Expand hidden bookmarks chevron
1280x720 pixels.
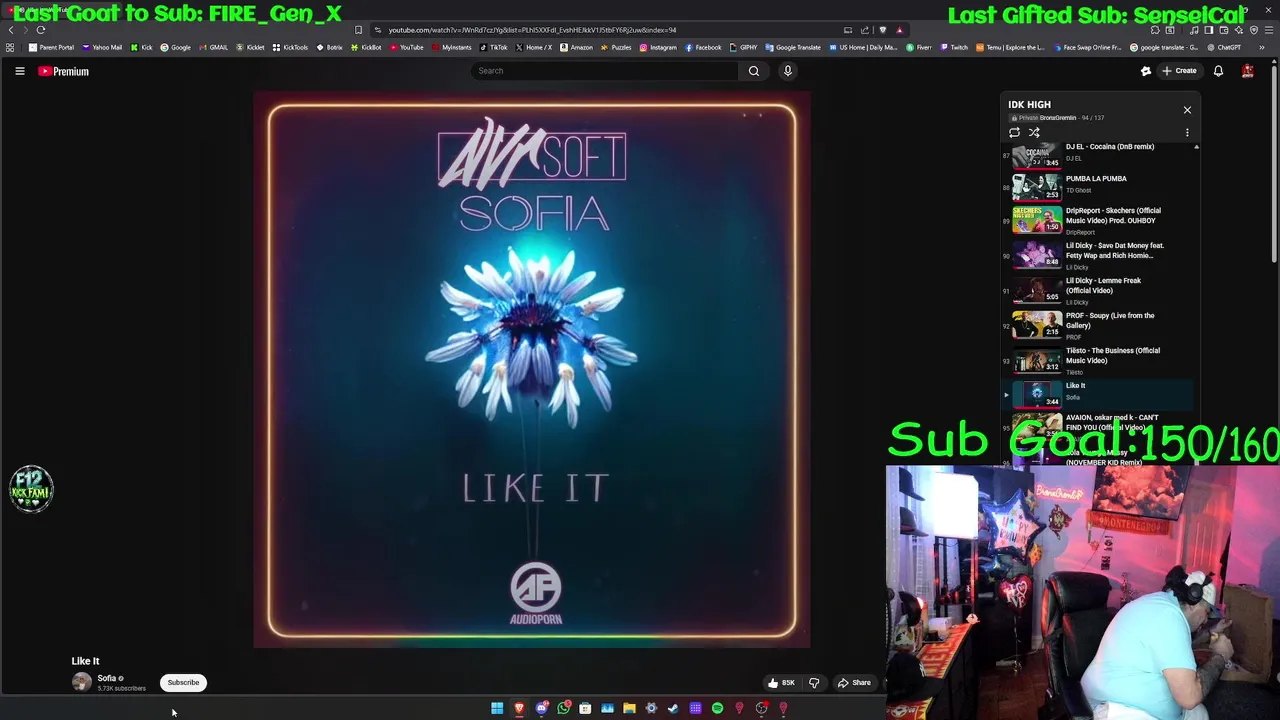[x=1262, y=47]
